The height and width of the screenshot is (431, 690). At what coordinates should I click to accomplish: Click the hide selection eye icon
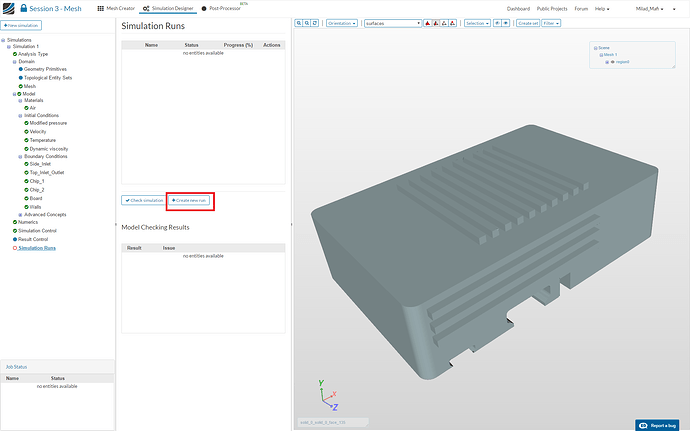click(497, 23)
